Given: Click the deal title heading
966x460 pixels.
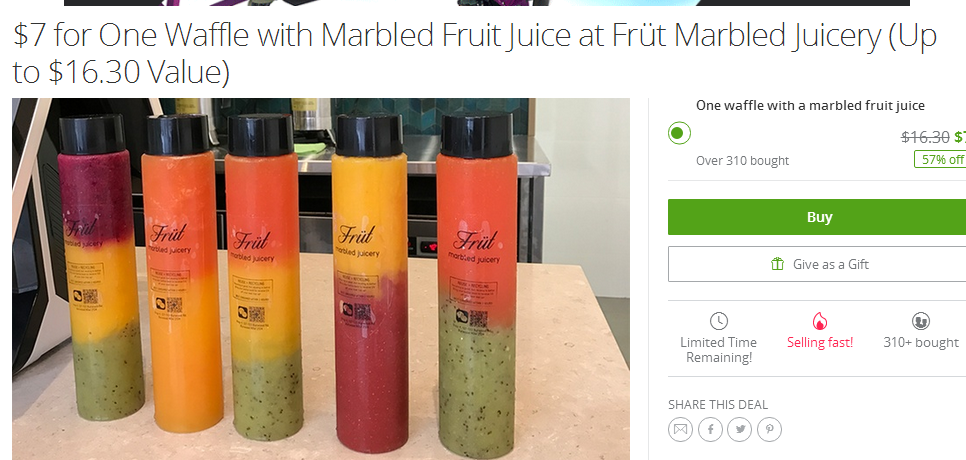Looking at the screenshot, I should [x=474, y=54].
